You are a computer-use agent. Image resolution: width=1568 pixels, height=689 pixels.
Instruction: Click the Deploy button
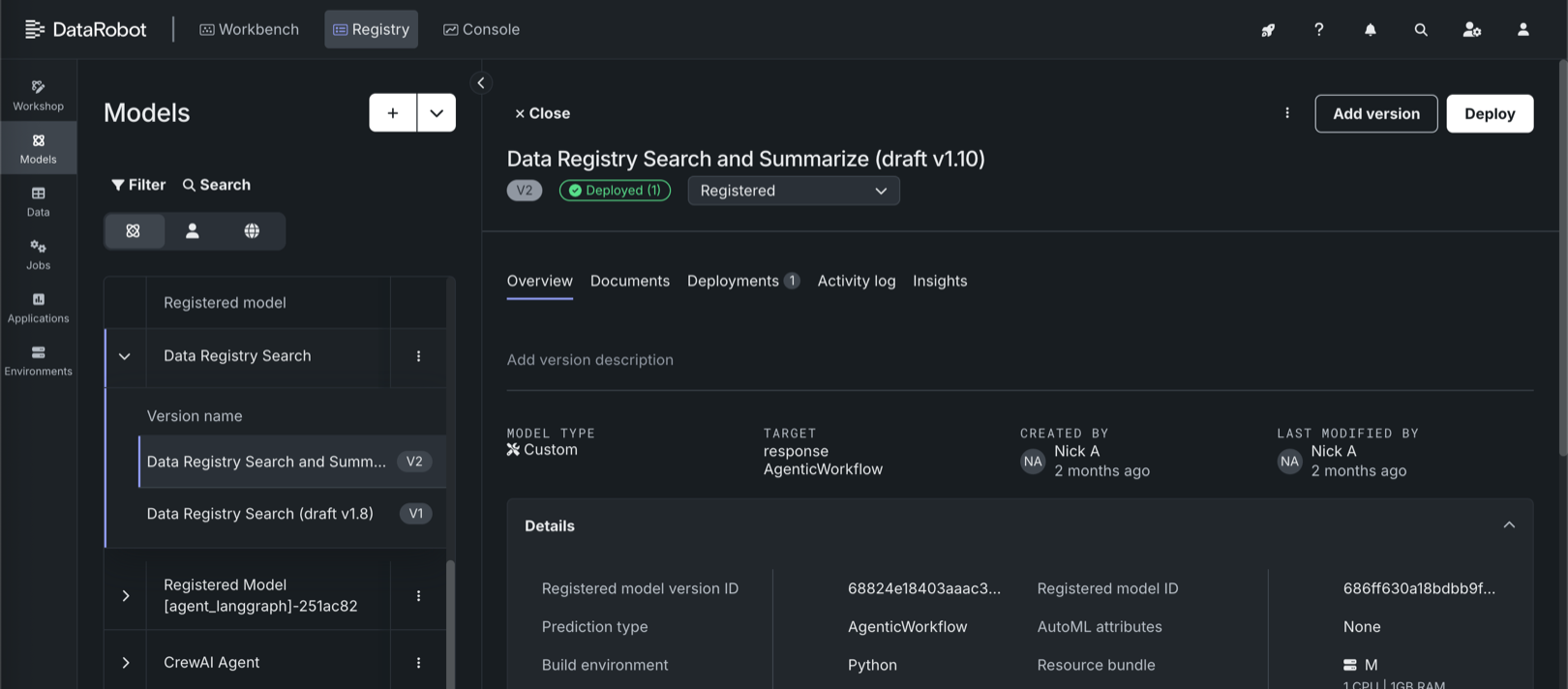1489,113
